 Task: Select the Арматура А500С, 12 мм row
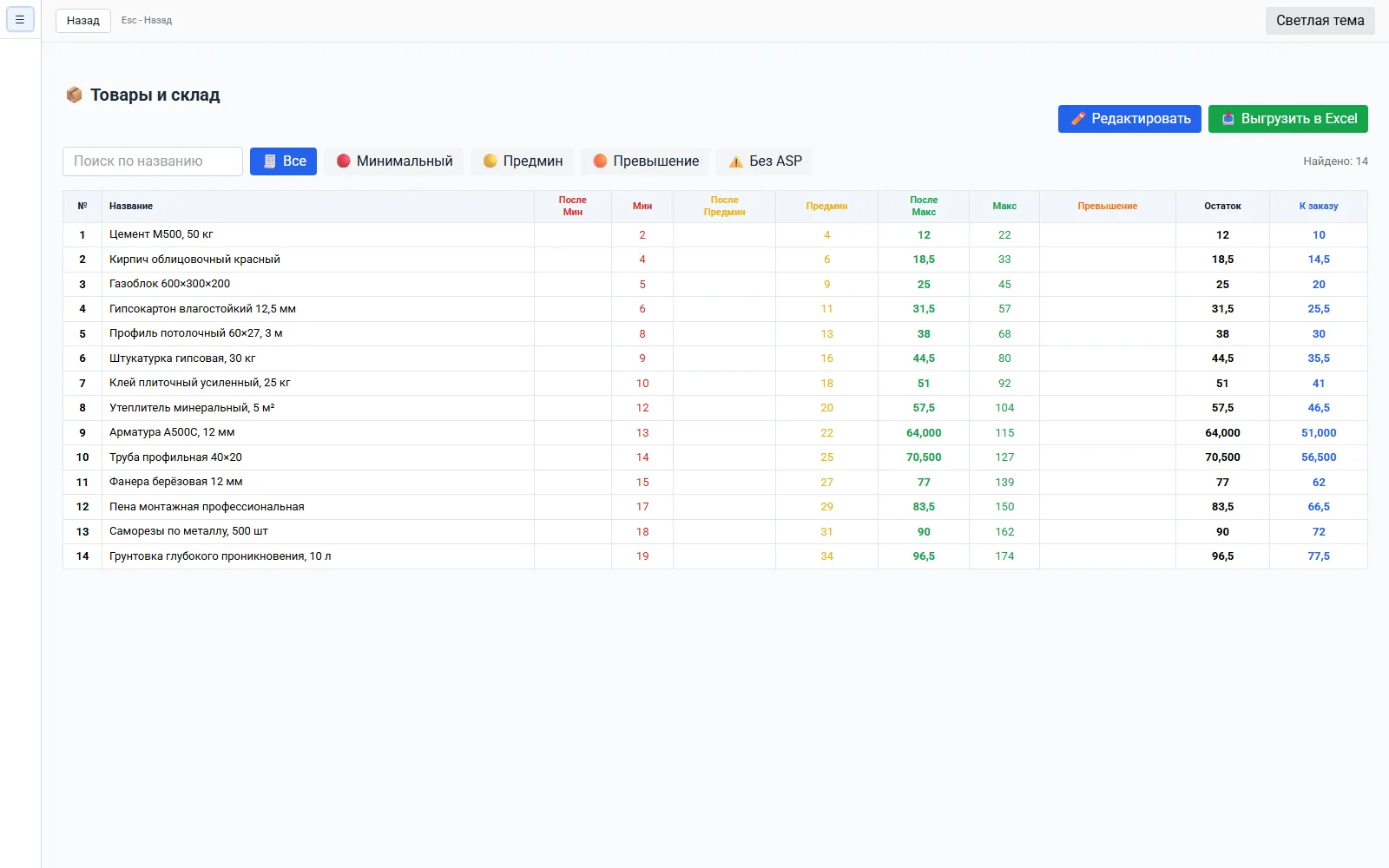click(x=714, y=432)
